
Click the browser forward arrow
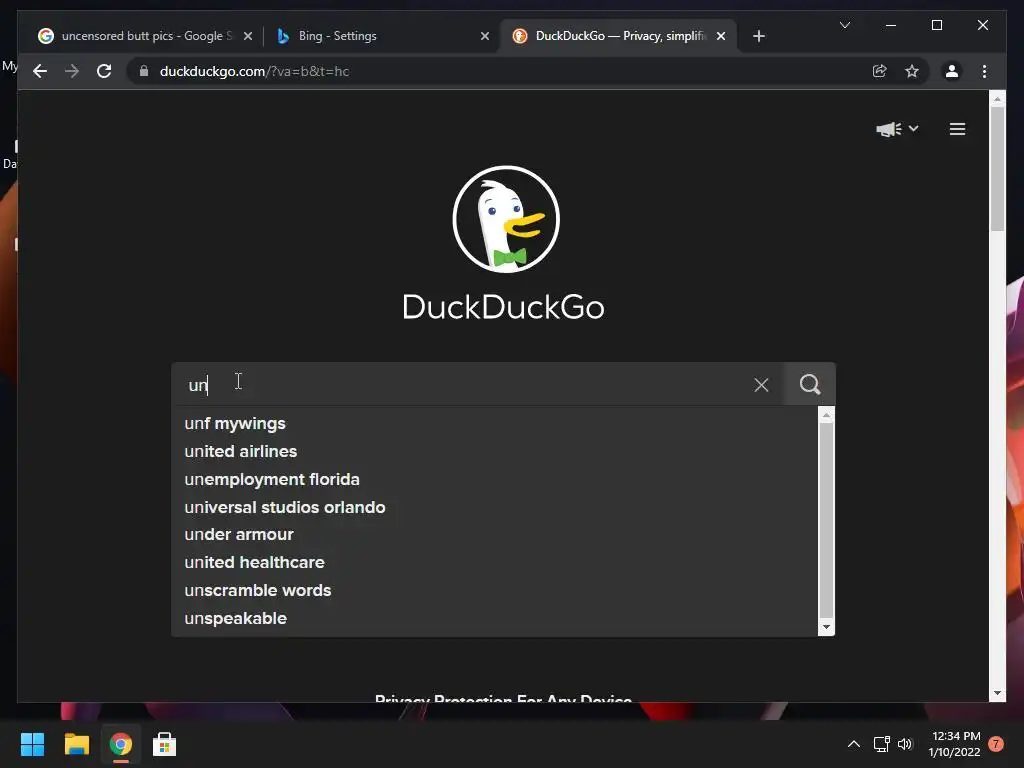(x=72, y=71)
